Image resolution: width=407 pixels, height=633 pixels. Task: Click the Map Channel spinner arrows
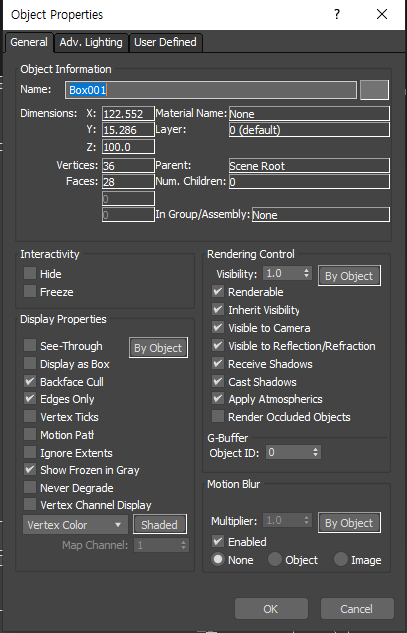click(x=184, y=545)
